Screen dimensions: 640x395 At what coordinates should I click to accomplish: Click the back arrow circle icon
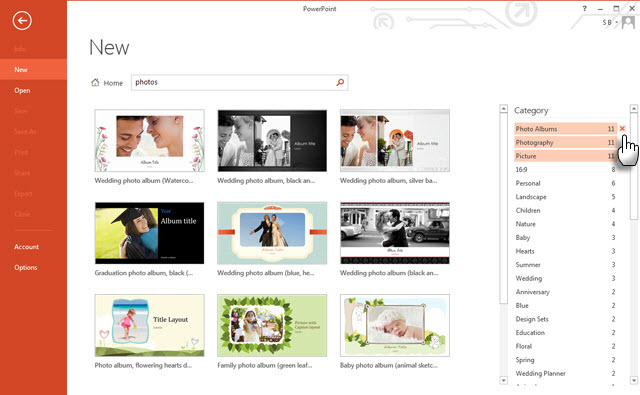[22, 20]
